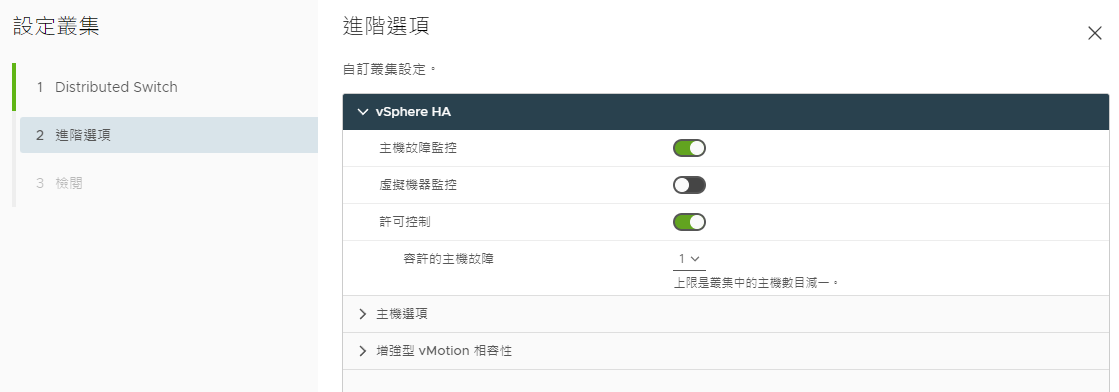Click the 許可控制 label text
Image resolution: width=1119 pixels, height=392 pixels.
coord(405,222)
